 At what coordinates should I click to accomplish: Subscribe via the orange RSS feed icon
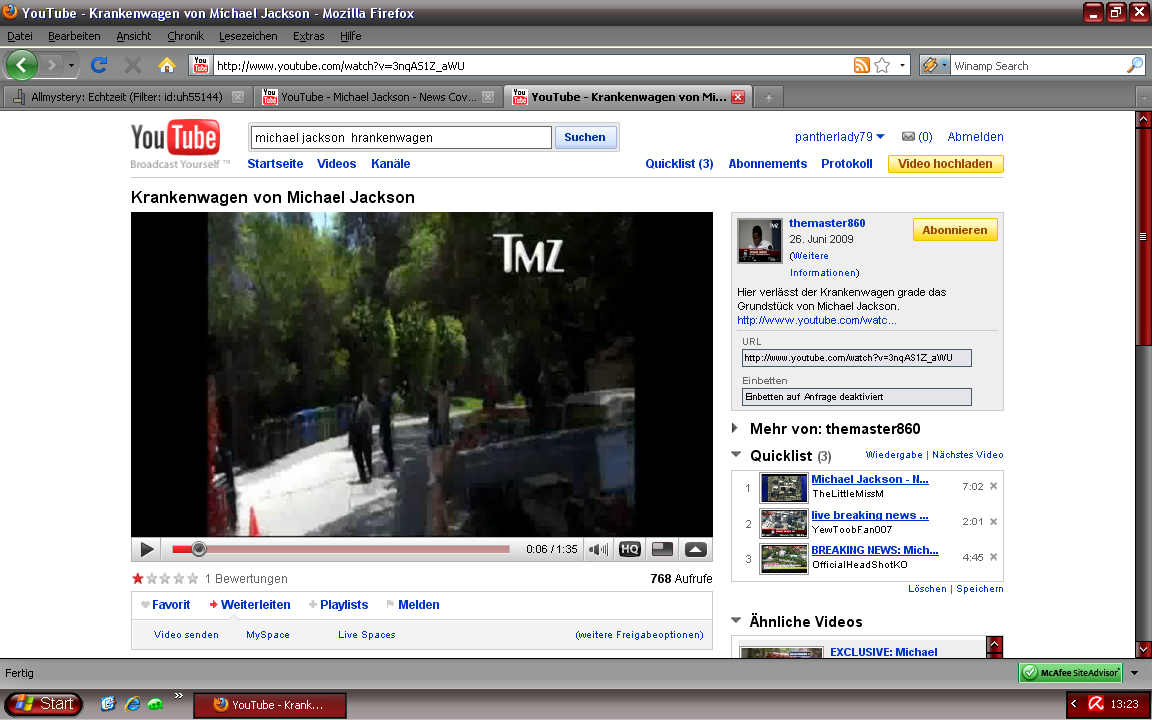click(862, 65)
